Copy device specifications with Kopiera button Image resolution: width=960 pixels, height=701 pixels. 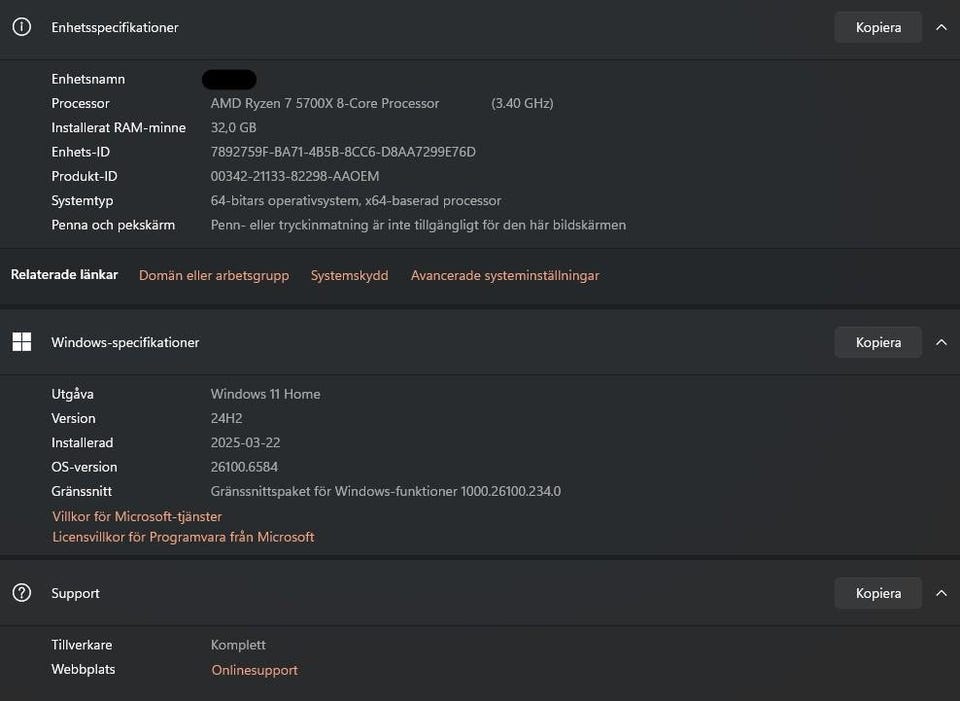[878, 27]
